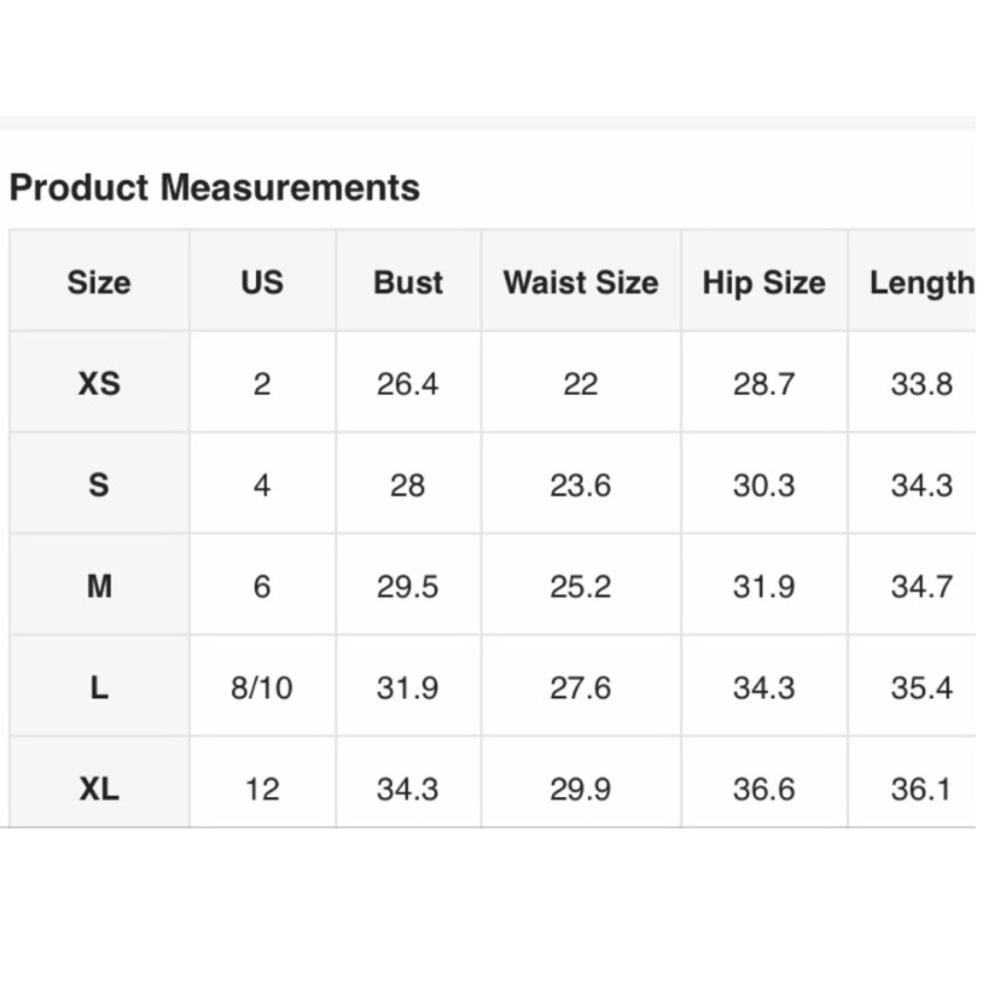Select the US column header
This screenshot has height=1000, width=1000.
tap(262, 282)
